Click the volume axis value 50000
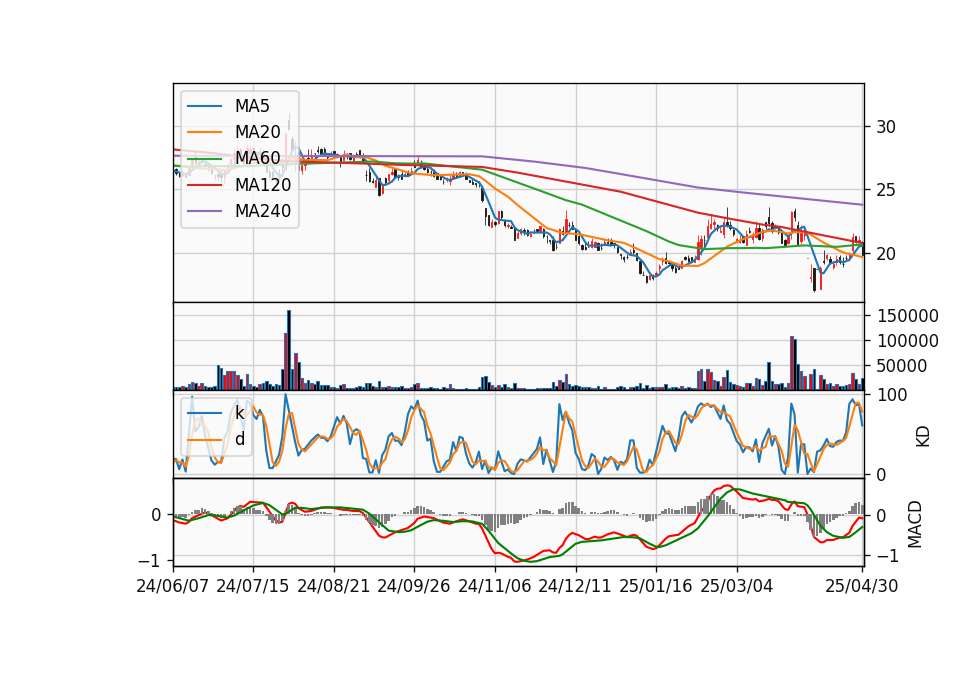The height and width of the screenshot is (690, 960). pos(902,366)
